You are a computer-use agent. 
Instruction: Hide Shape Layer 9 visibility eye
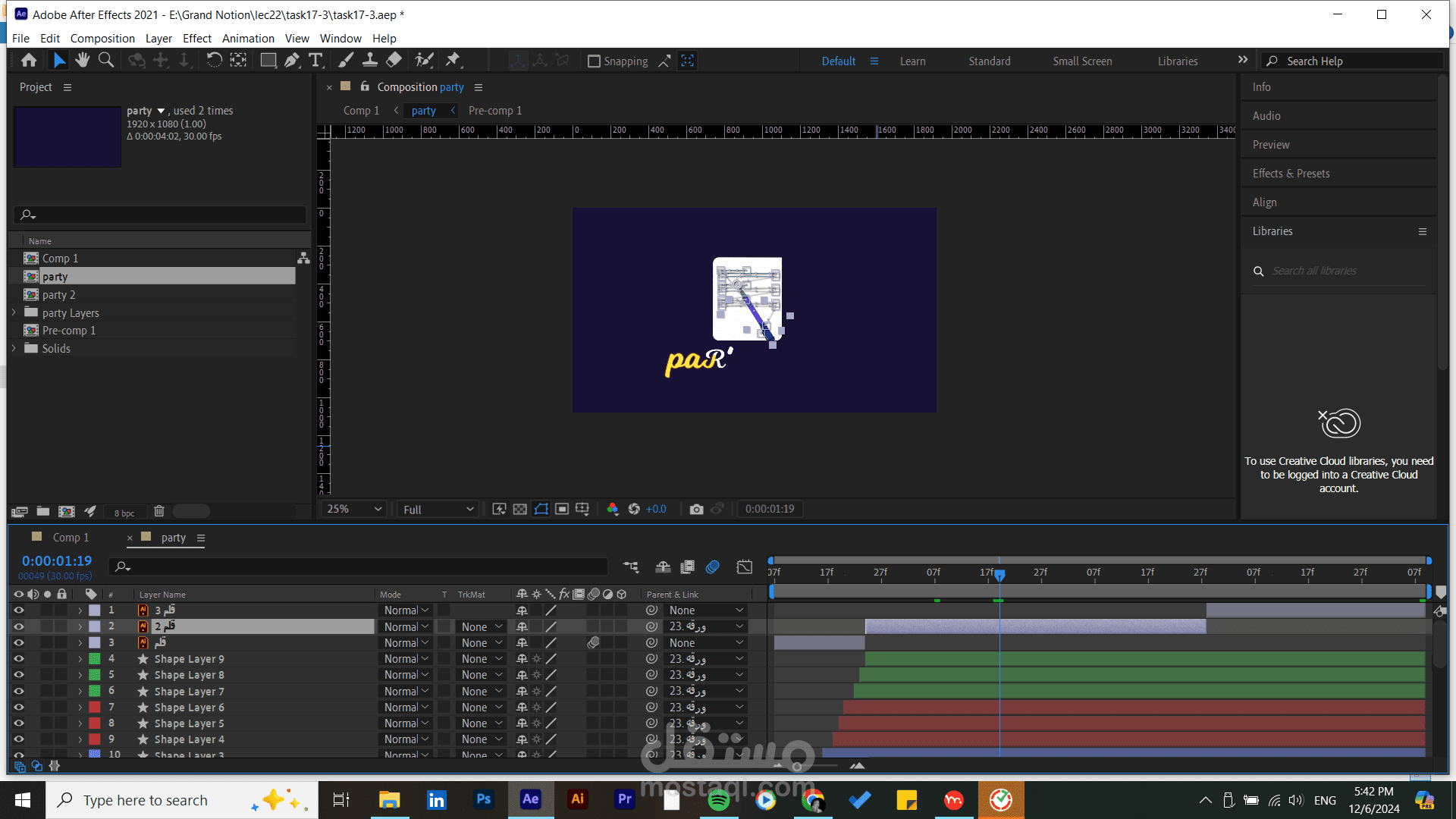pos(19,659)
